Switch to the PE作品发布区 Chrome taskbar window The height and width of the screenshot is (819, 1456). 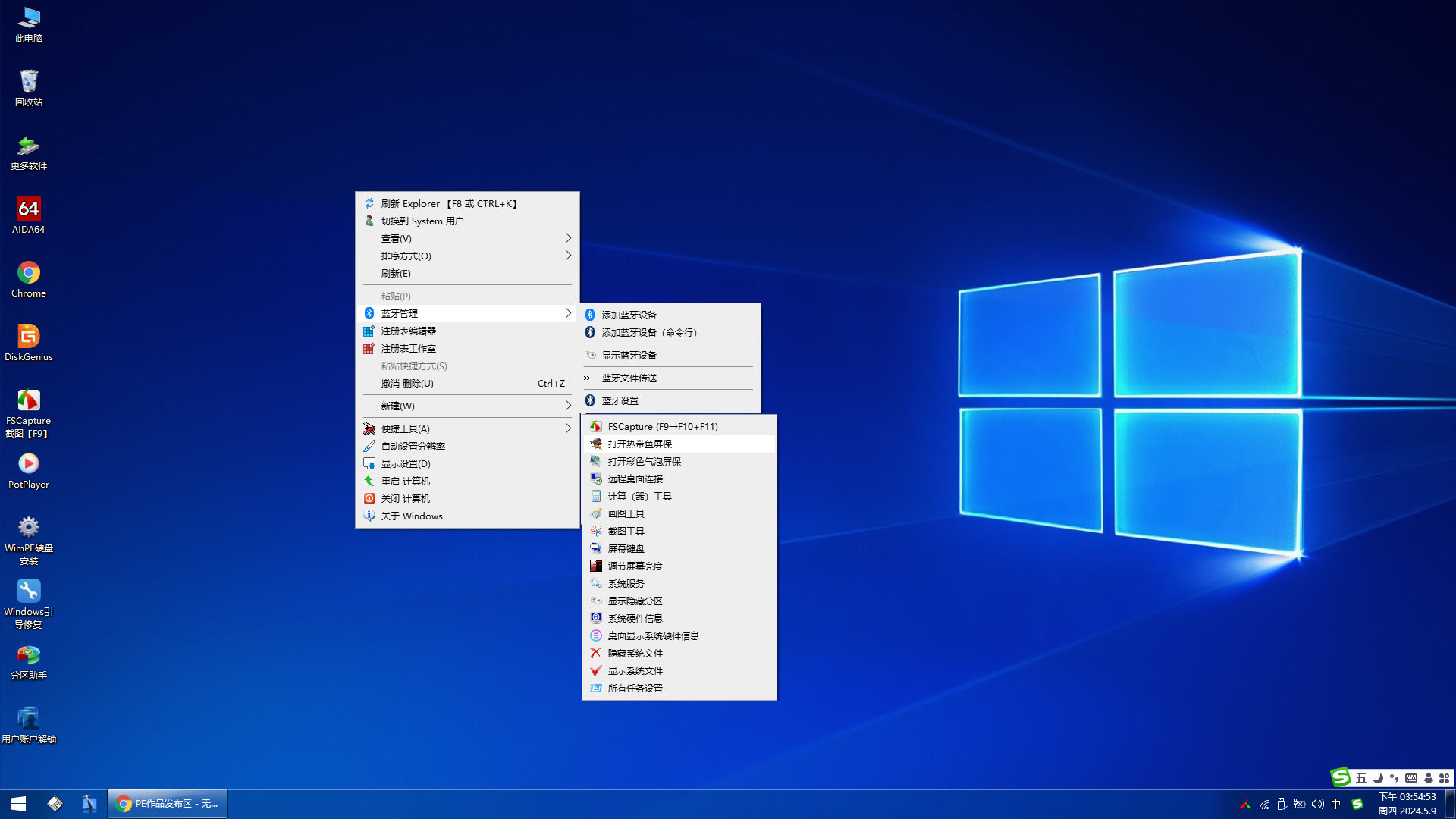click(168, 804)
